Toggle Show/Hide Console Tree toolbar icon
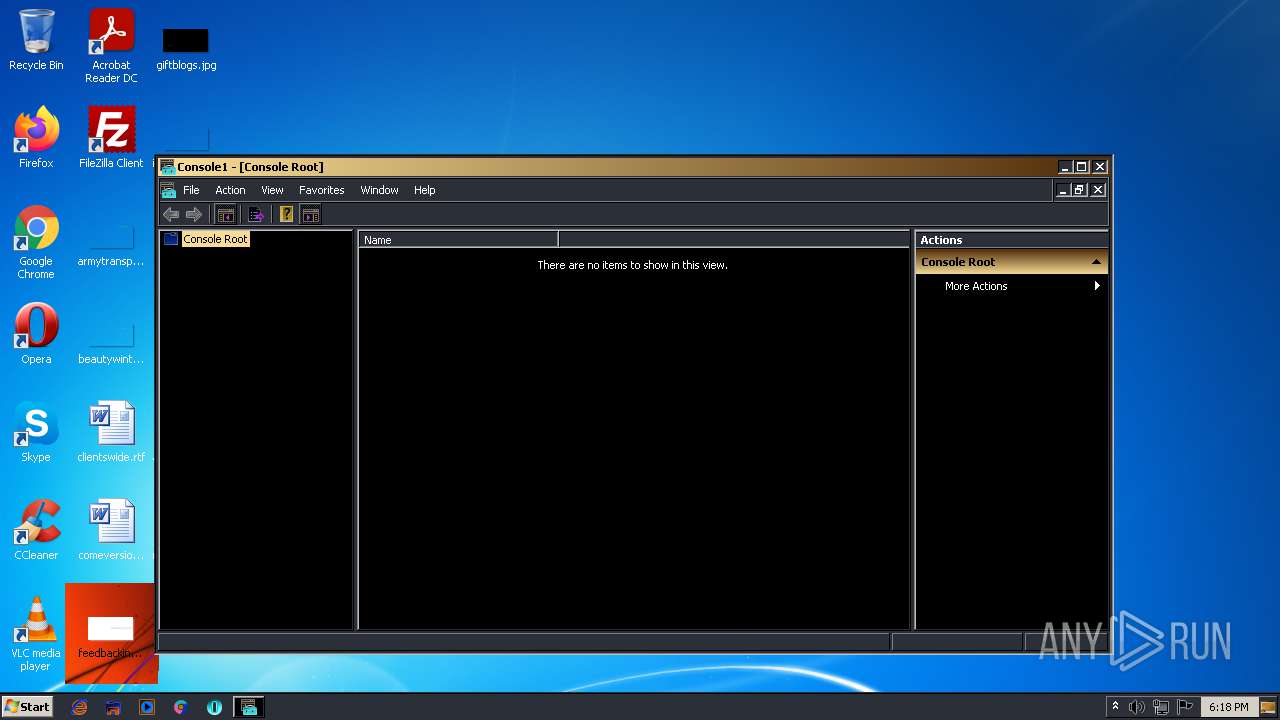 [226, 214]
